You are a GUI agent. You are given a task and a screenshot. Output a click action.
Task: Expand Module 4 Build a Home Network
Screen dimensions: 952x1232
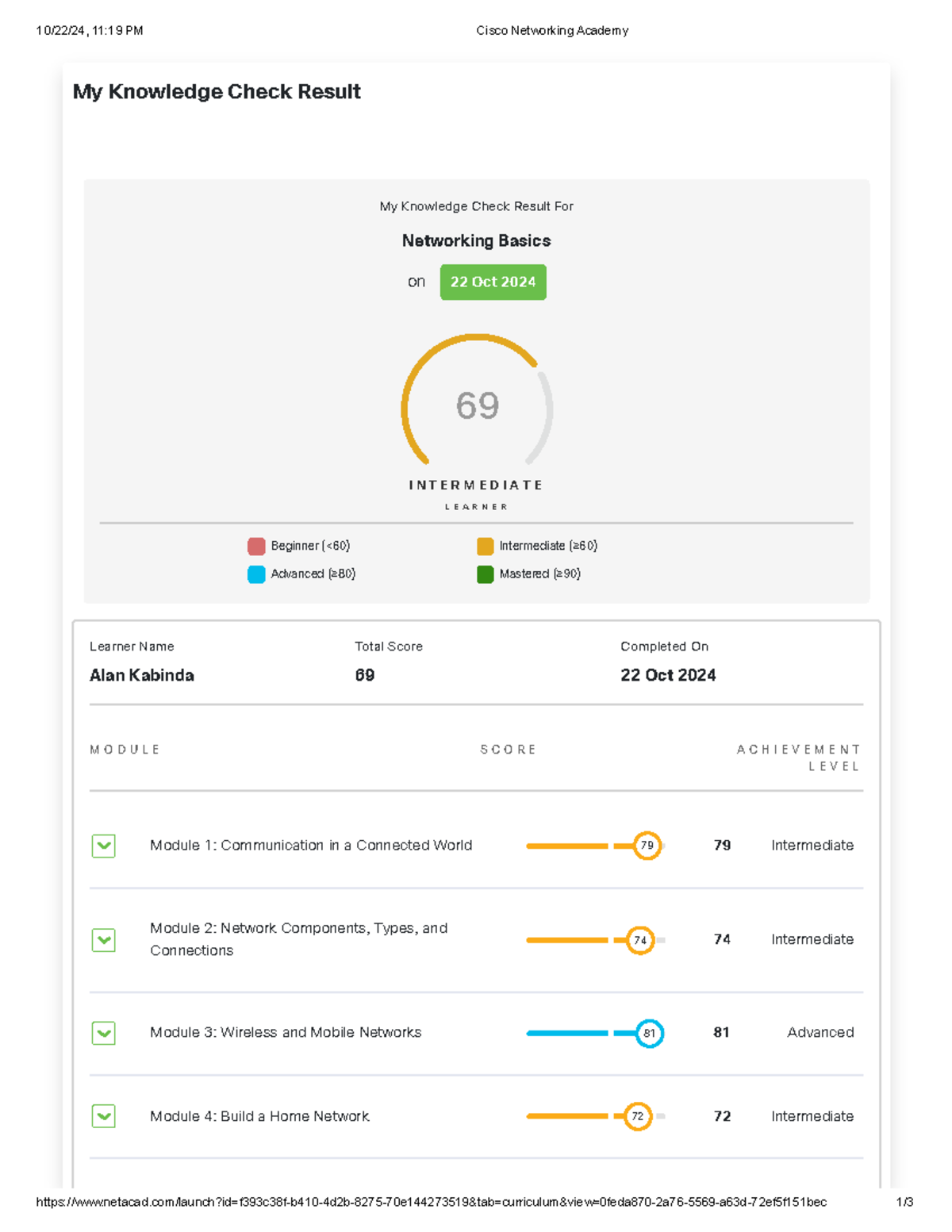(104, 1116)
